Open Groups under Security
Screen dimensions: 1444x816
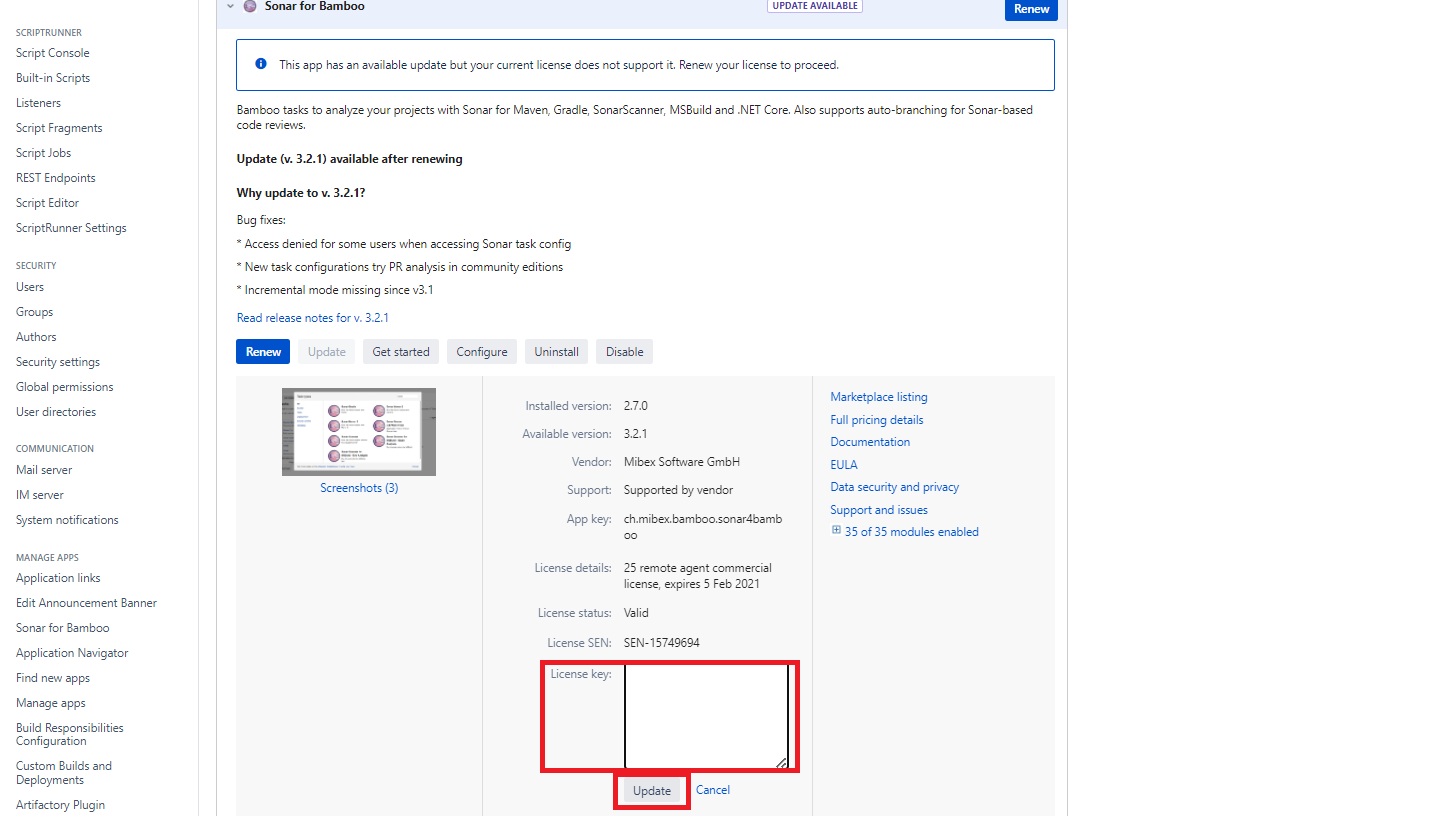coord(34,312)
